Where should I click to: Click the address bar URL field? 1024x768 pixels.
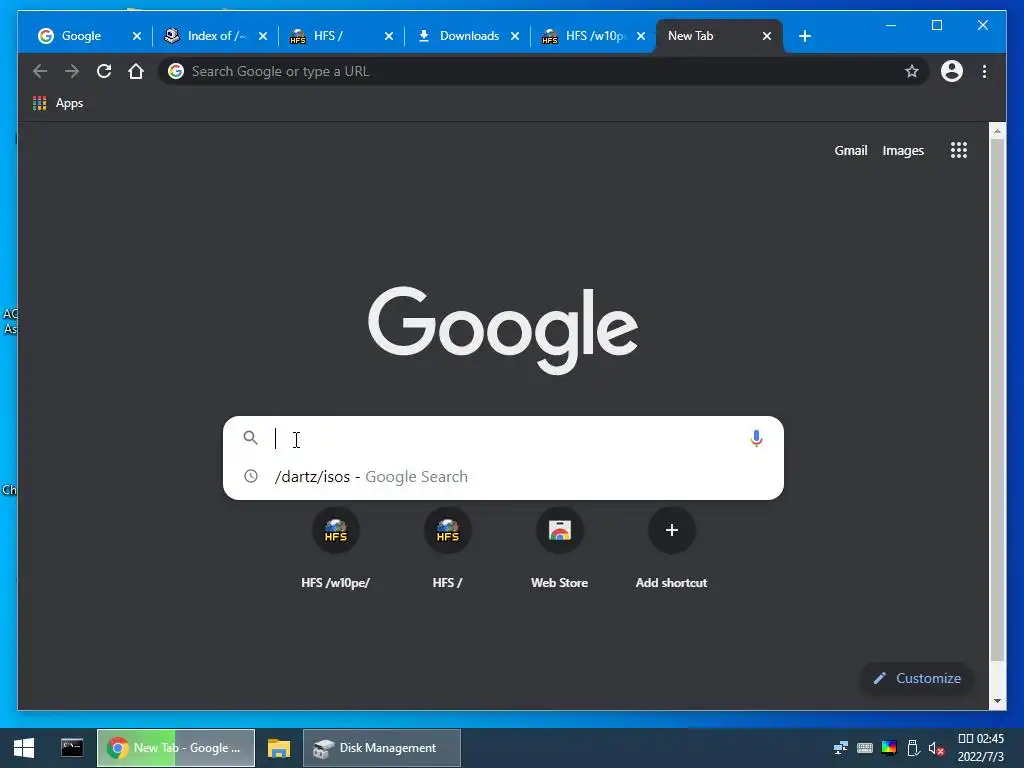542,71
